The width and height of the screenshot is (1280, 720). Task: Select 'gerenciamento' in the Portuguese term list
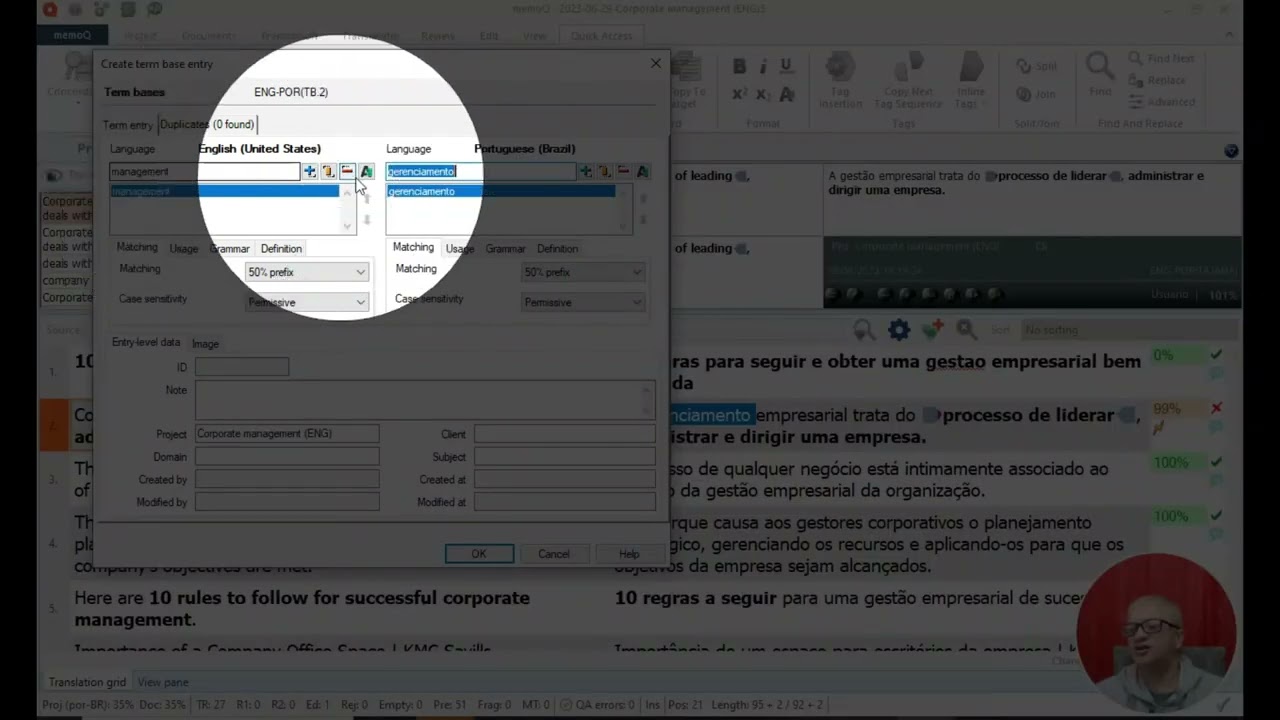coord(501,191)
